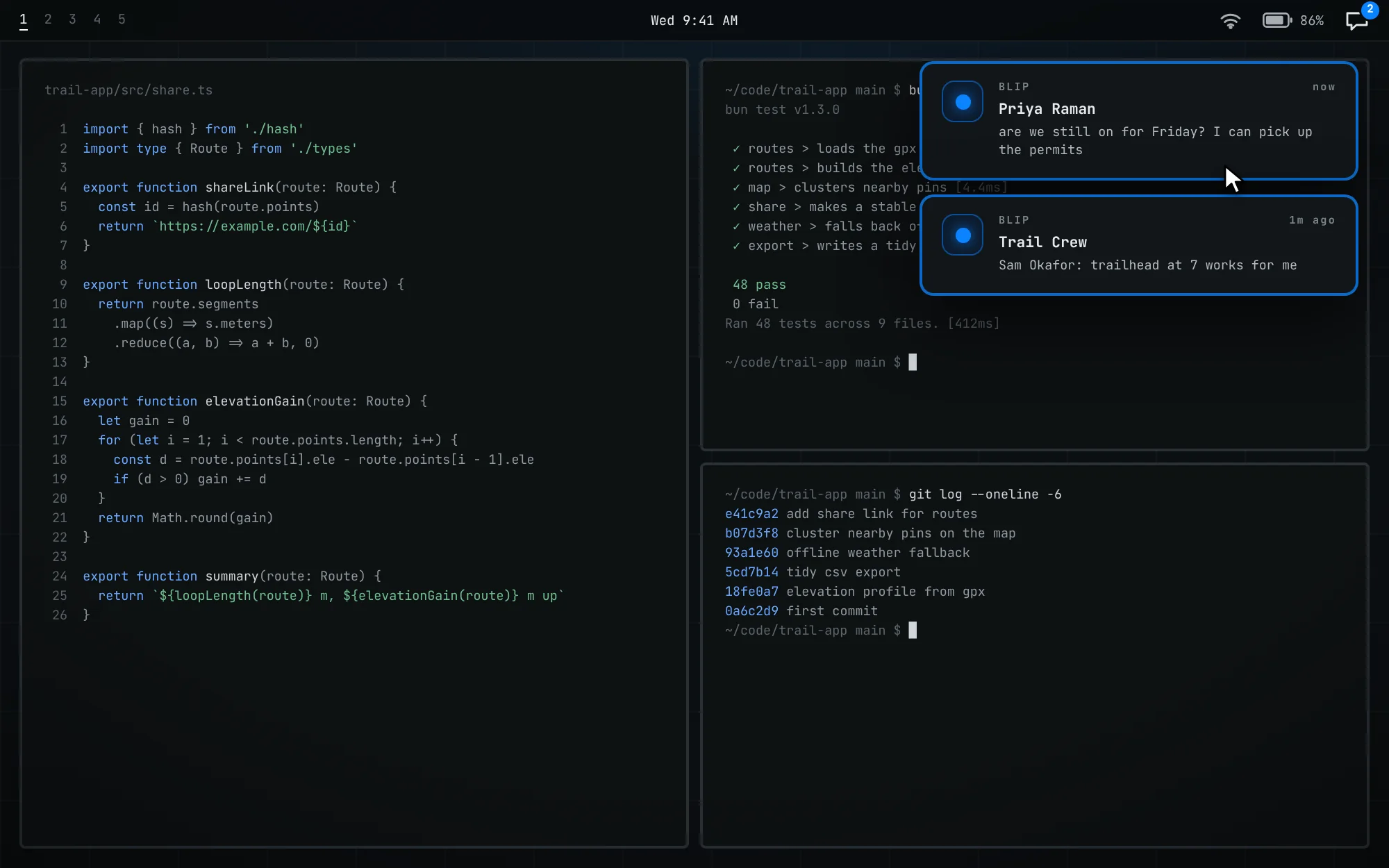Click the summary function name on line 24
Viewport: 1389px width, 868px height.
(231, 576)
